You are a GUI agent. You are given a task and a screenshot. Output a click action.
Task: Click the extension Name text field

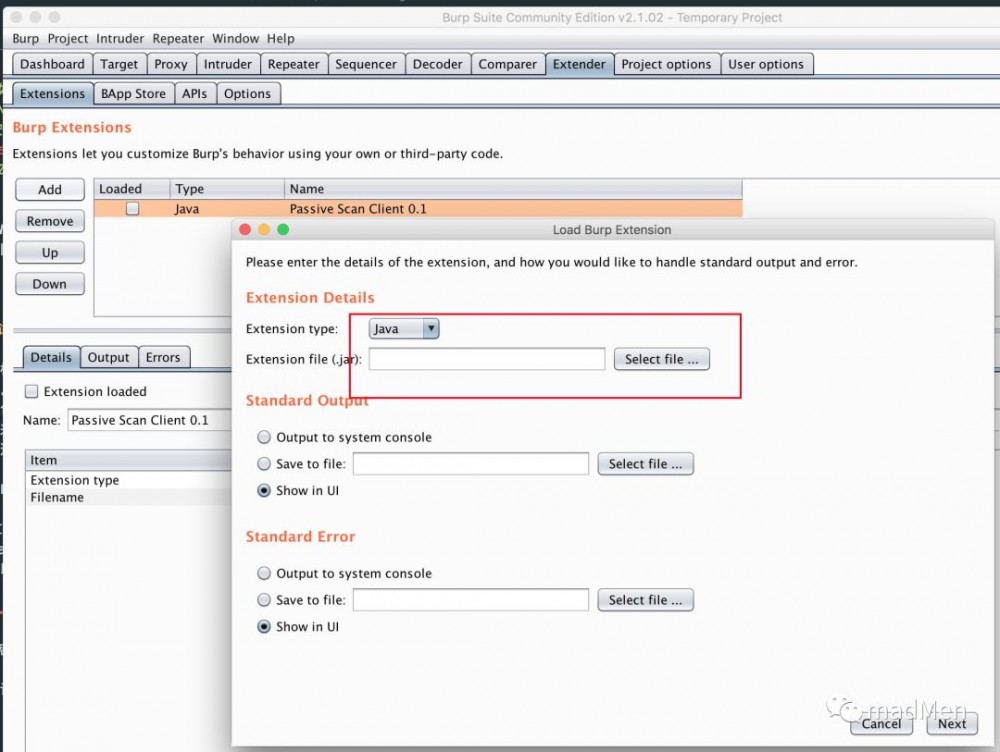pos(149,420)
